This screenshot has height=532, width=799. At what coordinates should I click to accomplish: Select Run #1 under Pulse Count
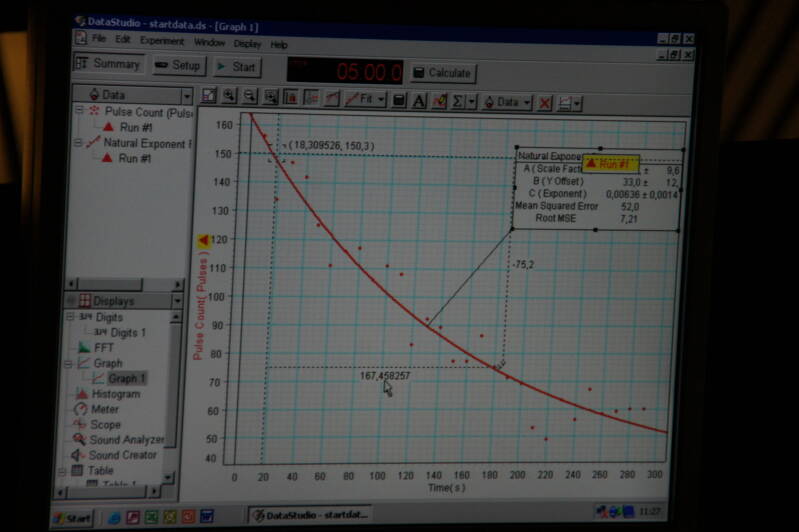click(x=128, y=127)
